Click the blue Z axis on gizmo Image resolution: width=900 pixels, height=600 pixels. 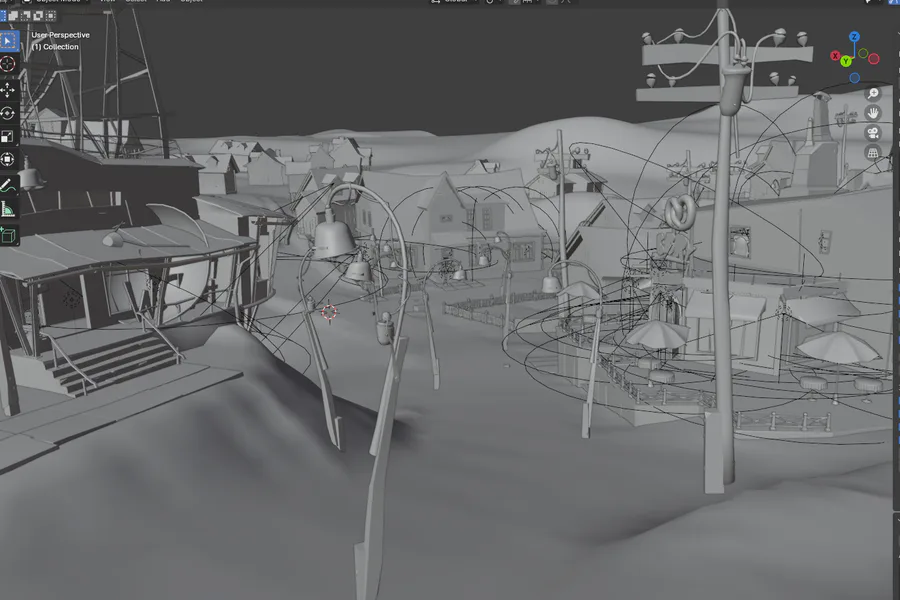click(855, 37)
